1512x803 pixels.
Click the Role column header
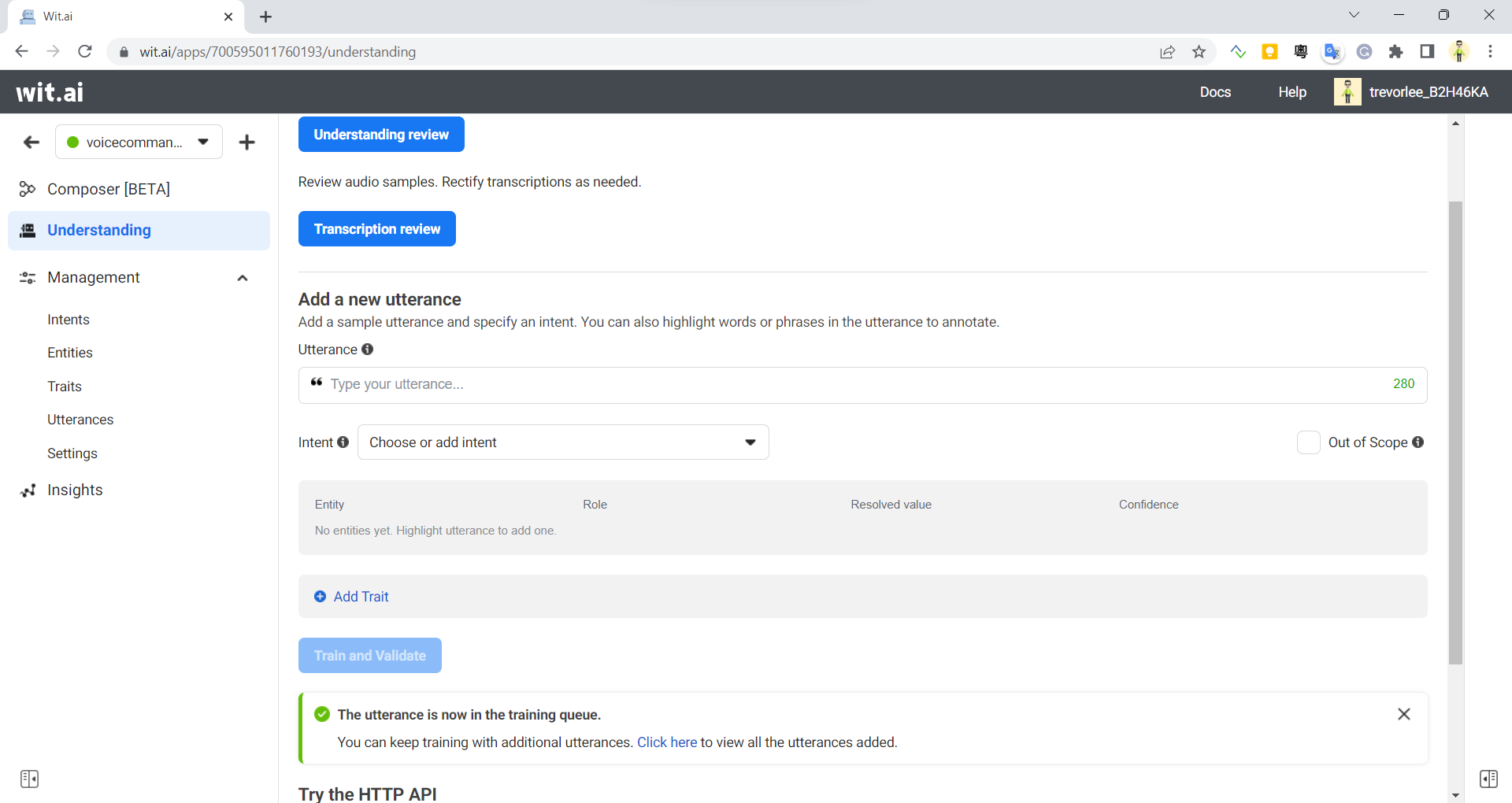(595, 505)
